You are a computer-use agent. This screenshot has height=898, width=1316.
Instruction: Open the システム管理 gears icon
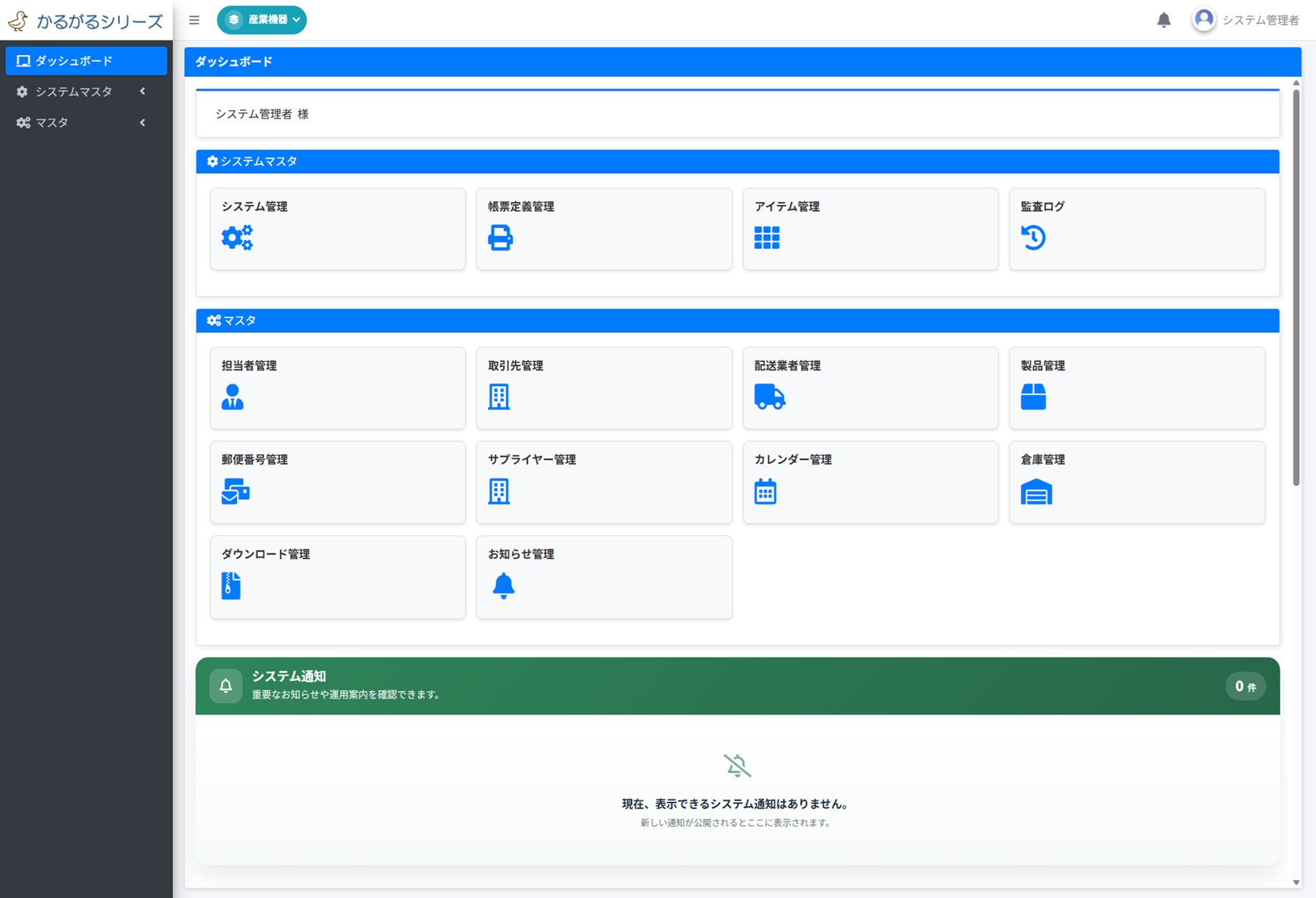(x=237, y=238)
